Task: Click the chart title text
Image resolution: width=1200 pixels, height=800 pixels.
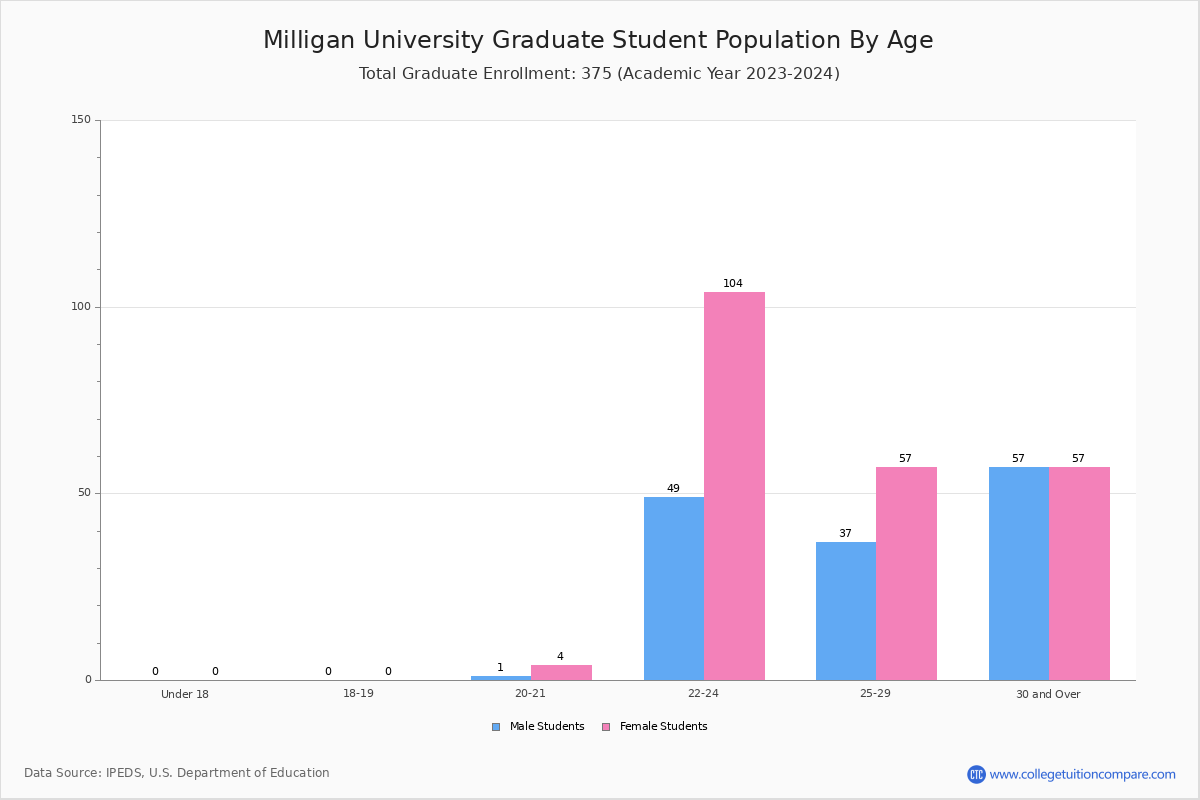Action: 598,40
